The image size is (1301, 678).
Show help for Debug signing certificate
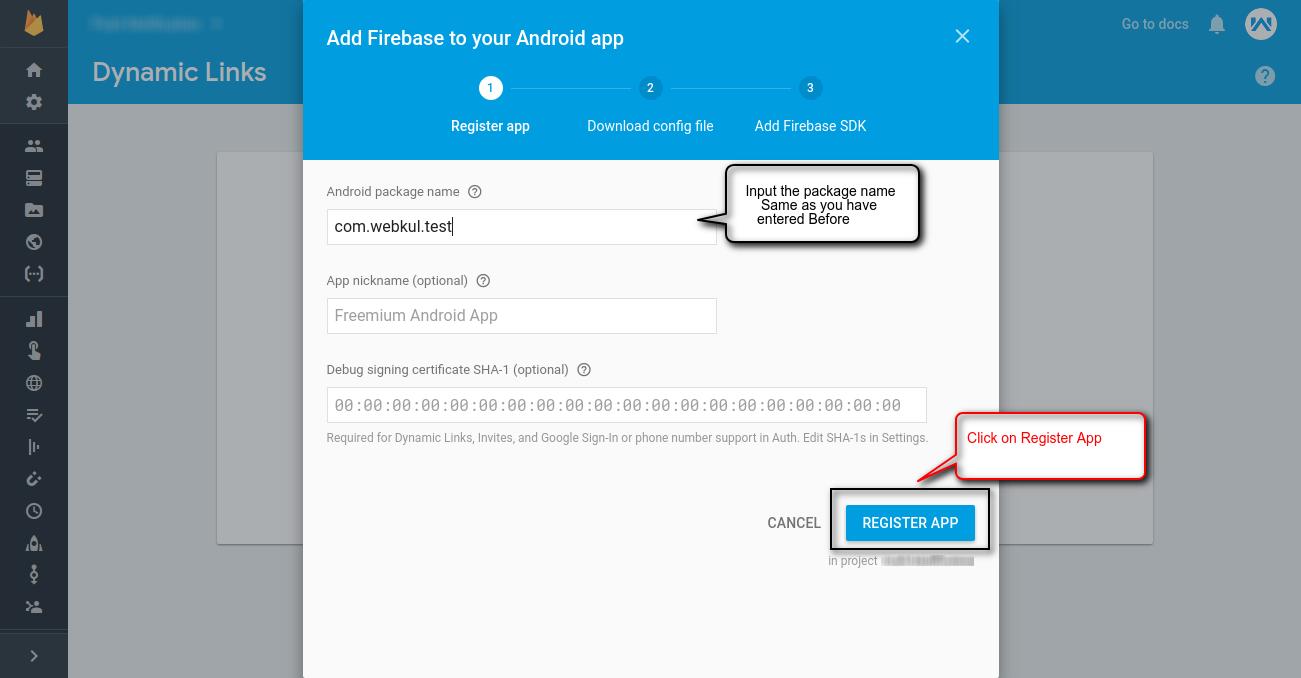click(x=584, y=370)
